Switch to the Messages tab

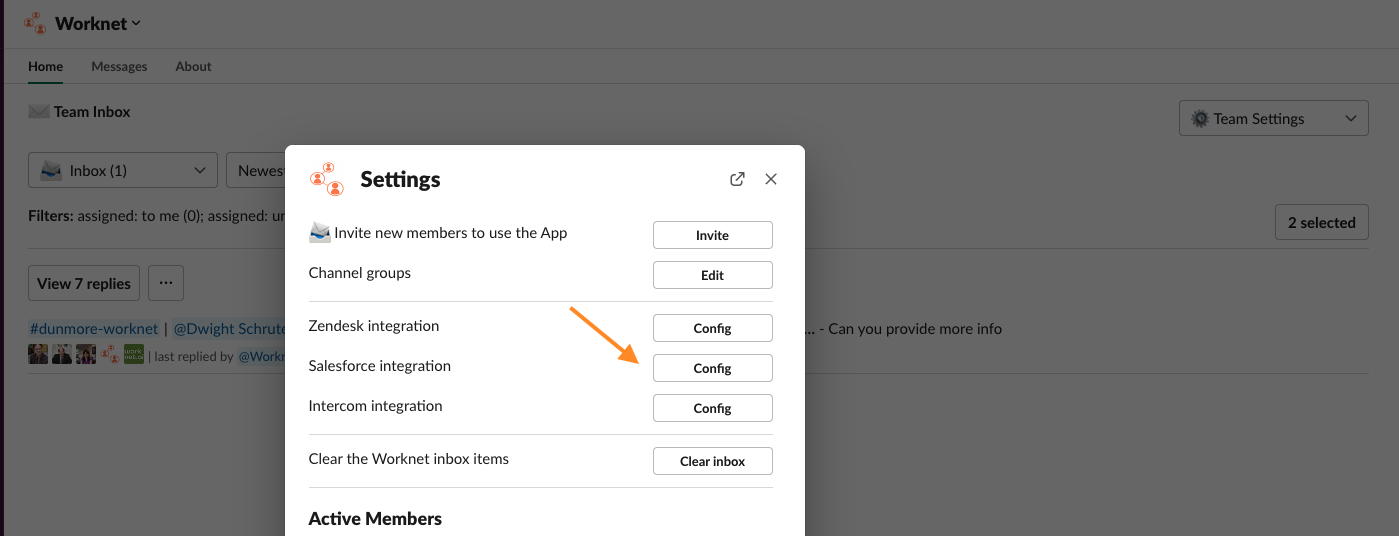point(119,66)
